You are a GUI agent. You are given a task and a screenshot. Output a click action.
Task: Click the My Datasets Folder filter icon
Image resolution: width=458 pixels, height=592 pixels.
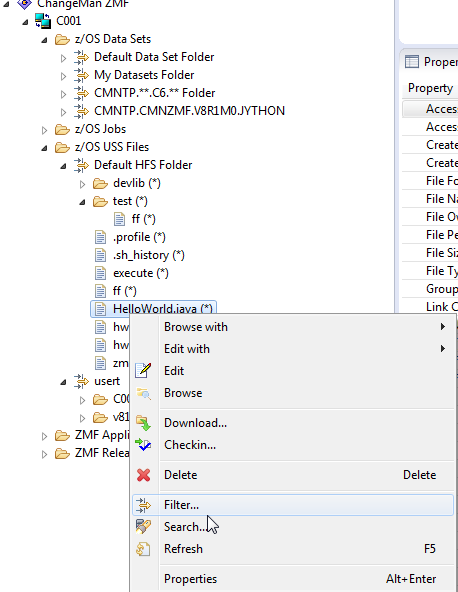tap(81, 75)
